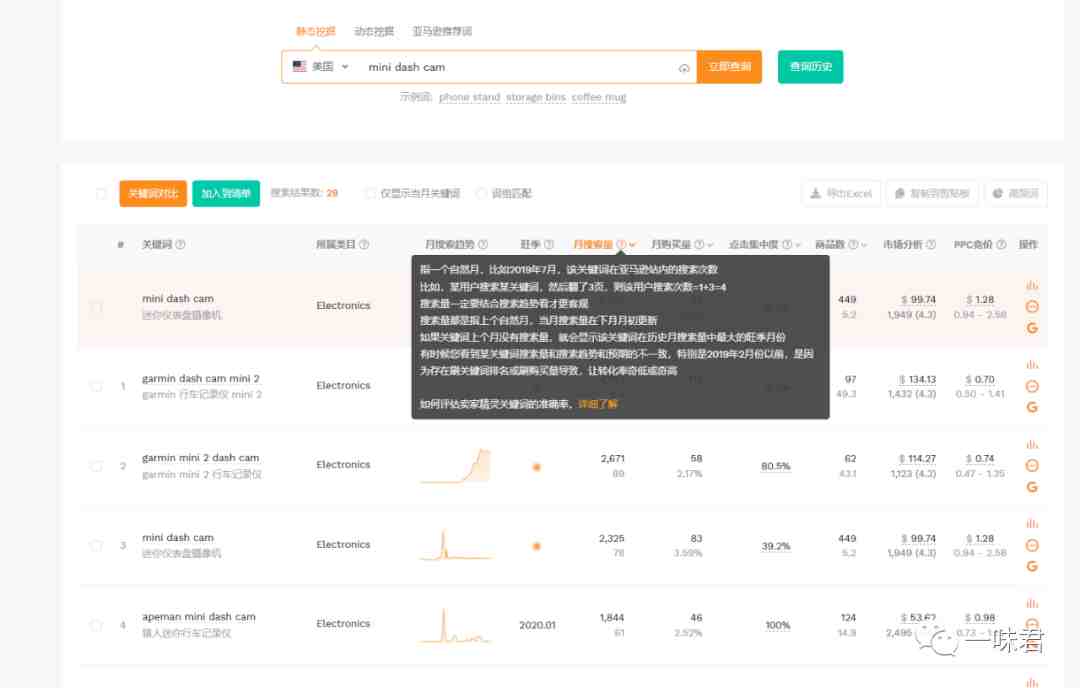Screen dimensions: 1080x688
Task: Tick checkbox for garmin dash cam mini 2
Action: point(96,386)
